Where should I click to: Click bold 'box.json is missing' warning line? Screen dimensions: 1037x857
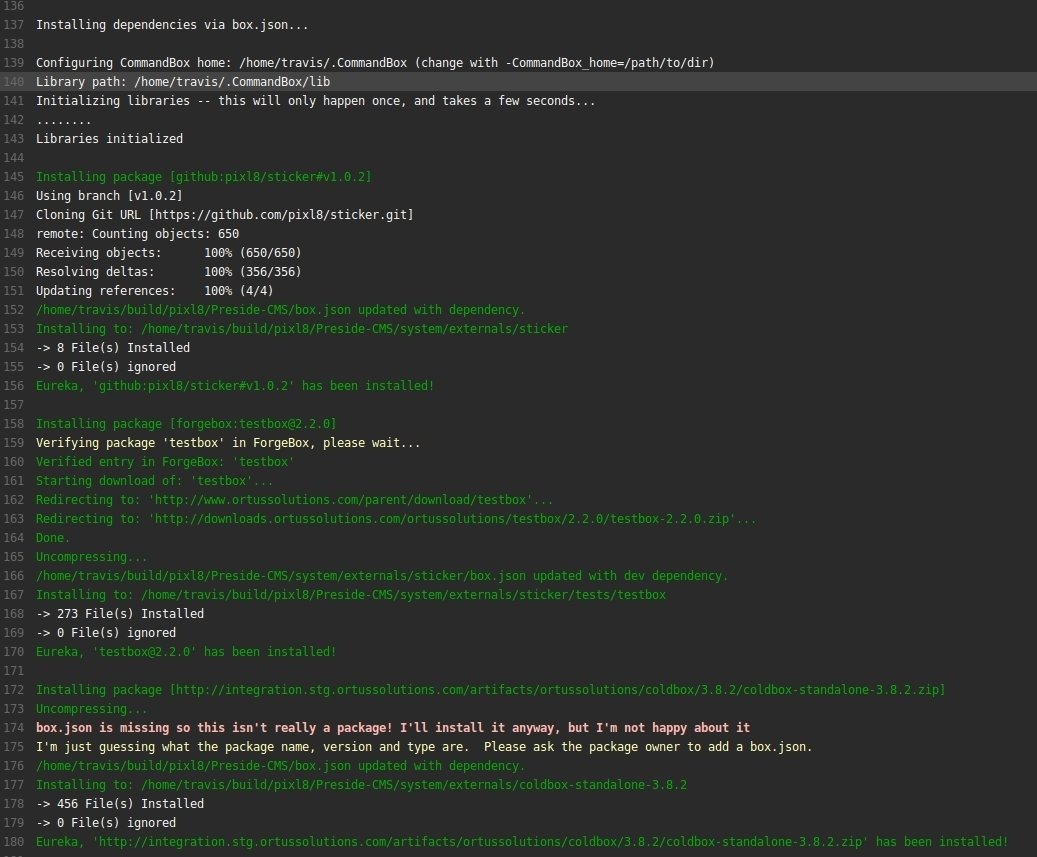(x=393, y=728)
